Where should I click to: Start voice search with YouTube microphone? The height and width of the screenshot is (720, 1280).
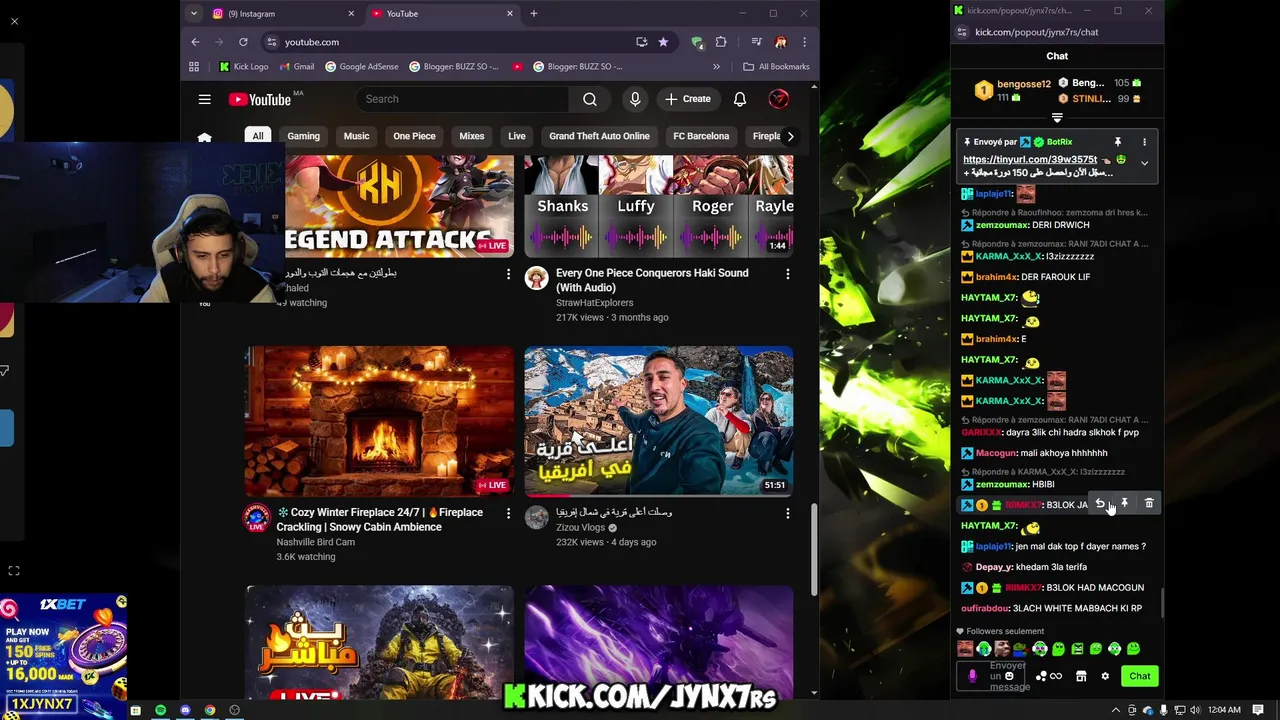pyautogui.click(x=635, y=99)
